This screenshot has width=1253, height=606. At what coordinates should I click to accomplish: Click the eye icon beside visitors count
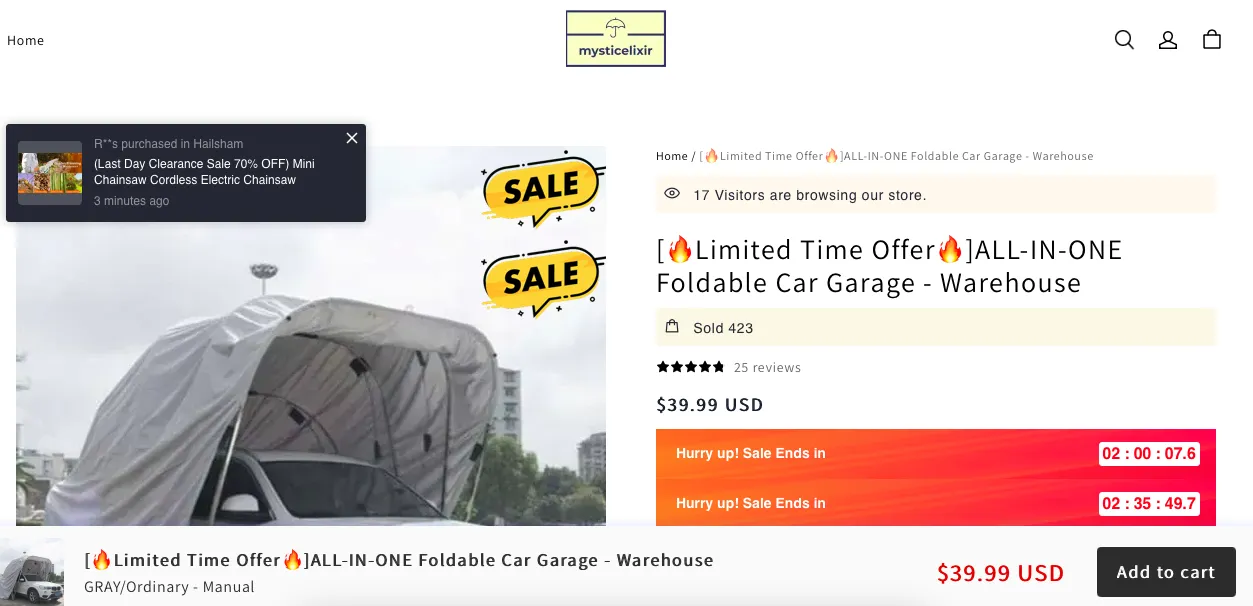click(673, 194)
